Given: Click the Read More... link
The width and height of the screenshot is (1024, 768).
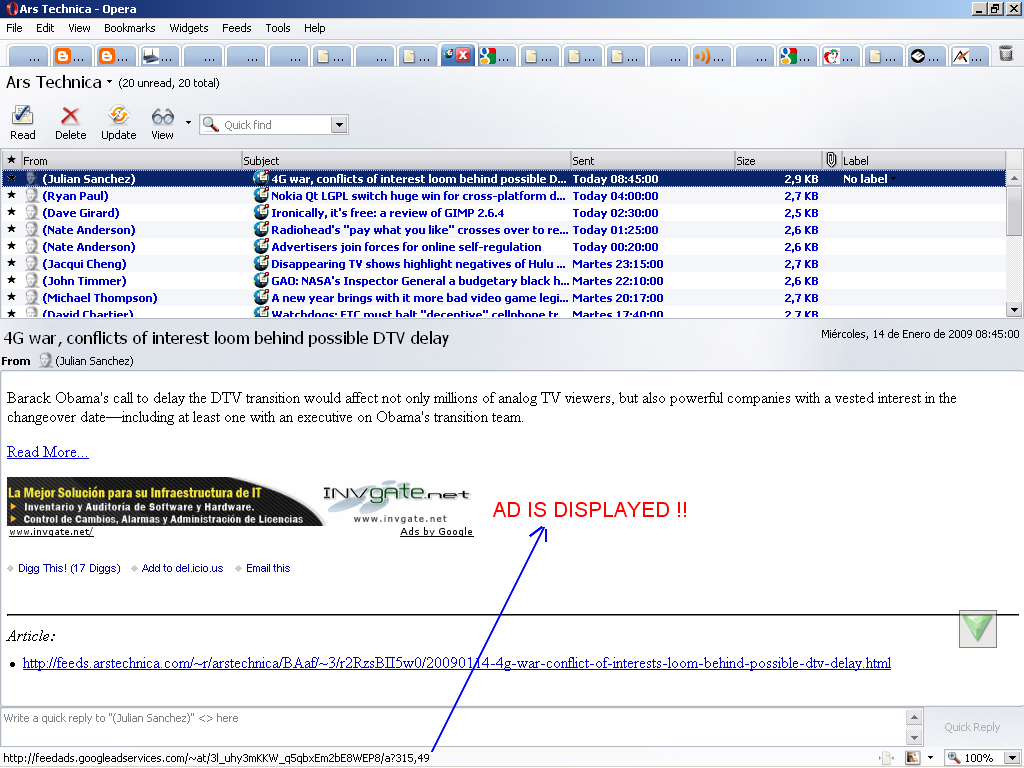Looking at the screenshot, I should [47, 452].
